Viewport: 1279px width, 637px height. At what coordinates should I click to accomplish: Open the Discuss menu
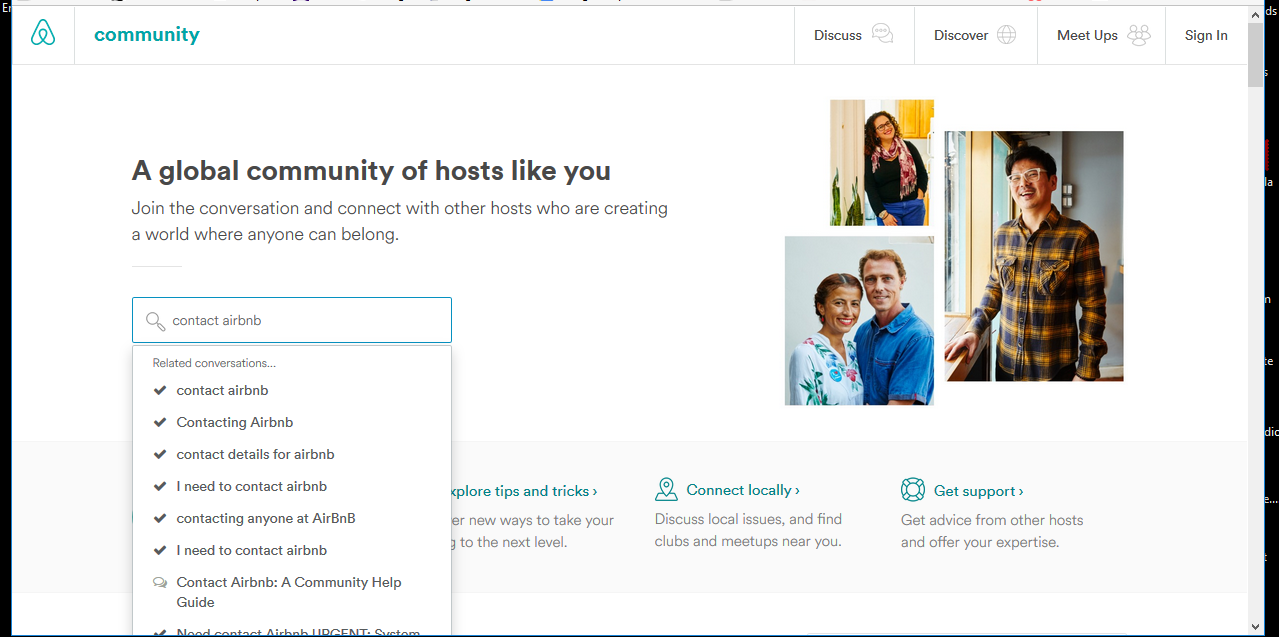tap(838, 35)
